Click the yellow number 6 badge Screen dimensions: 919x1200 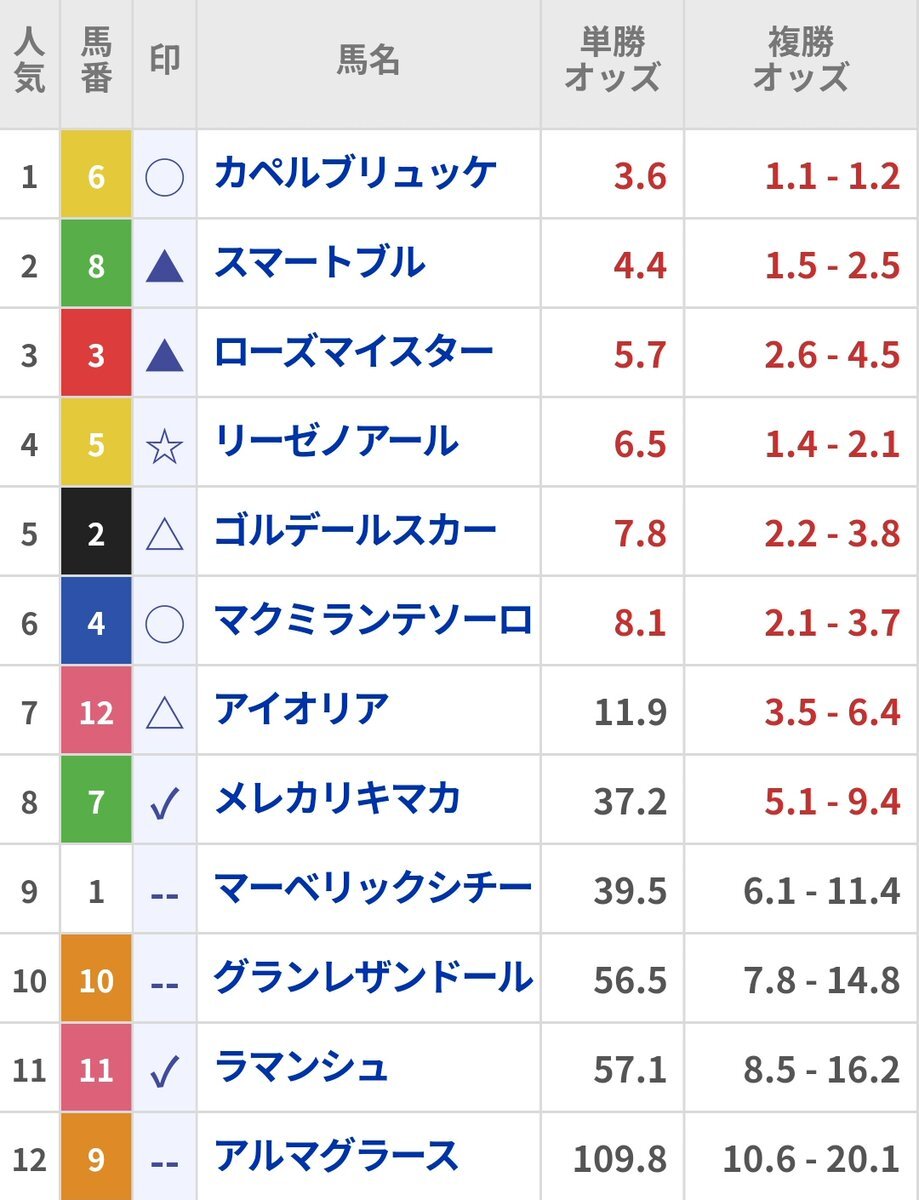[96, 175]
